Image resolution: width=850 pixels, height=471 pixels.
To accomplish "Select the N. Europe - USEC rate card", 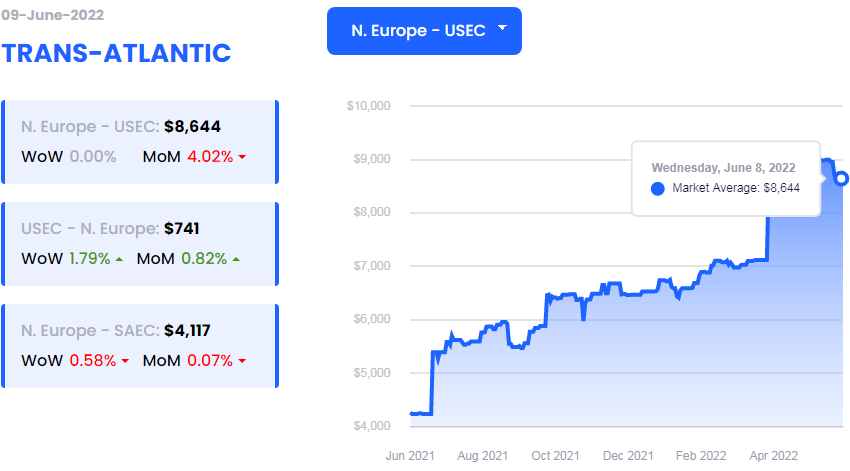I will coord(140,141).
